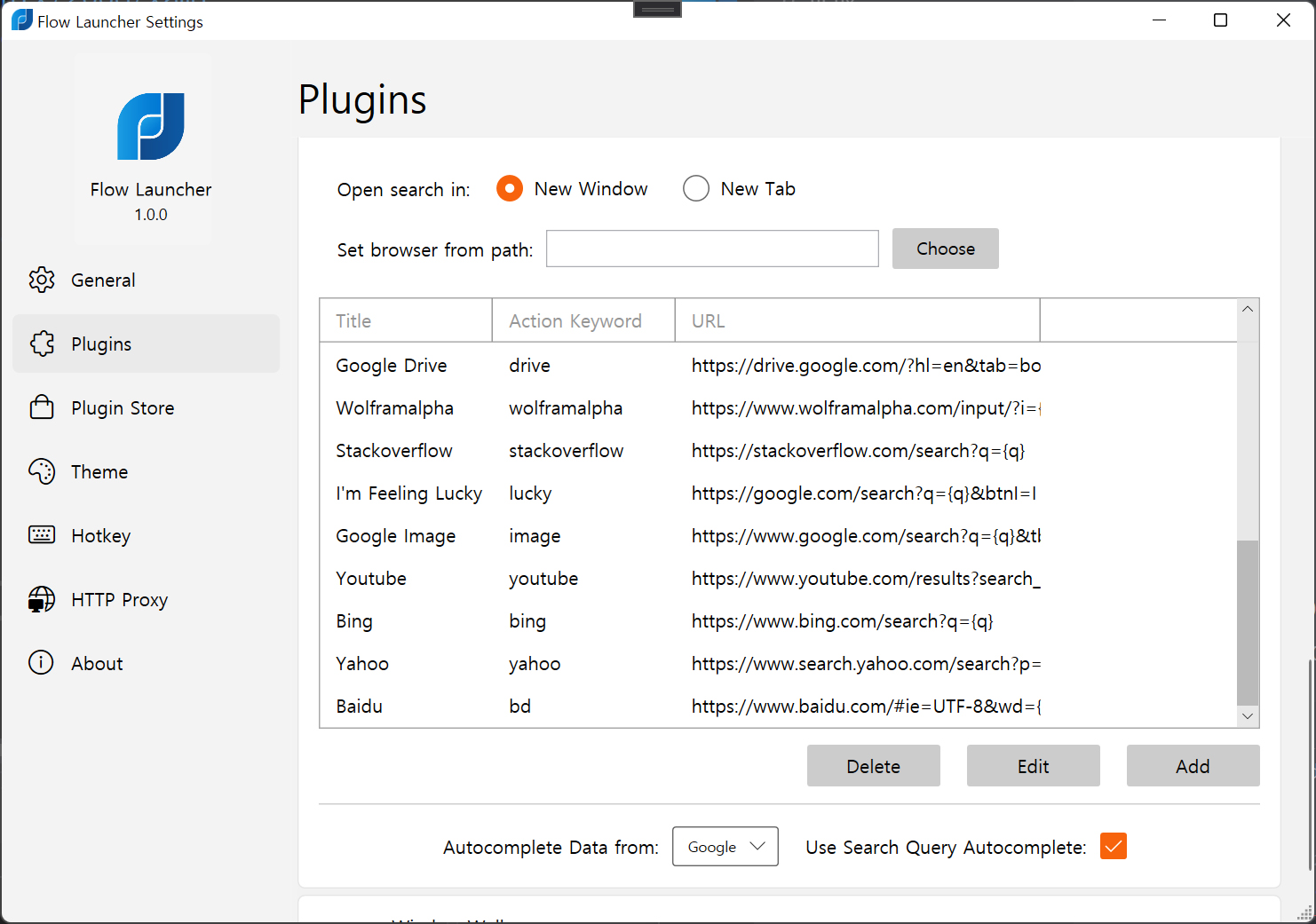This screenshot has height=924, width=1316.
Task: Click the Choose browser path button
Action: coord(946,249)
